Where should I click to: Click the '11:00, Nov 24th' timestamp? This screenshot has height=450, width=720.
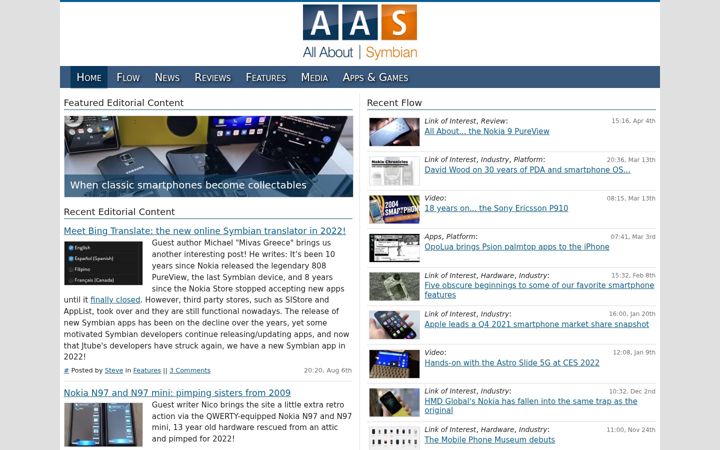[x=631, y=430]
